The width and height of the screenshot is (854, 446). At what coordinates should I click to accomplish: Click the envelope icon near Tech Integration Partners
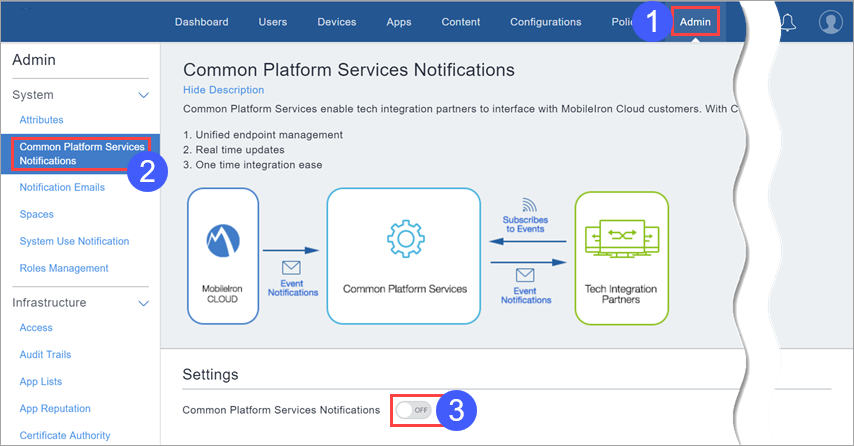[525, 275]
